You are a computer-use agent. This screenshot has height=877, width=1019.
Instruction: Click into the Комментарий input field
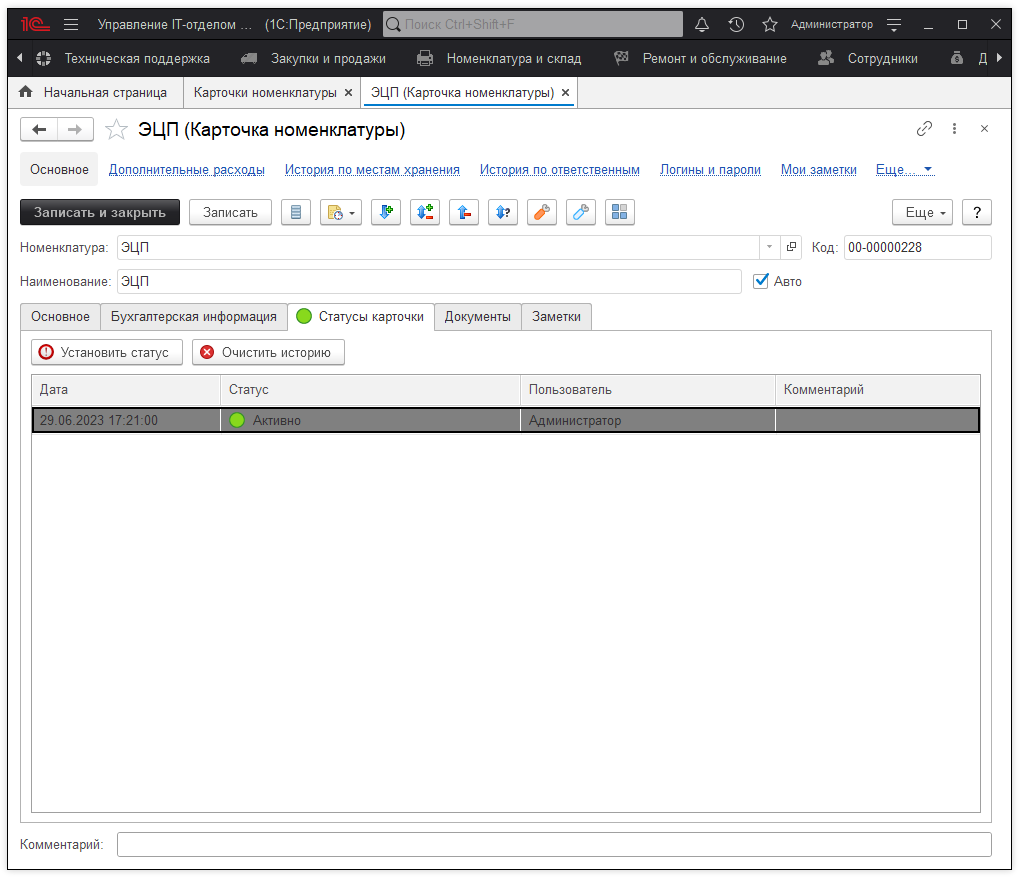[553, 845]
